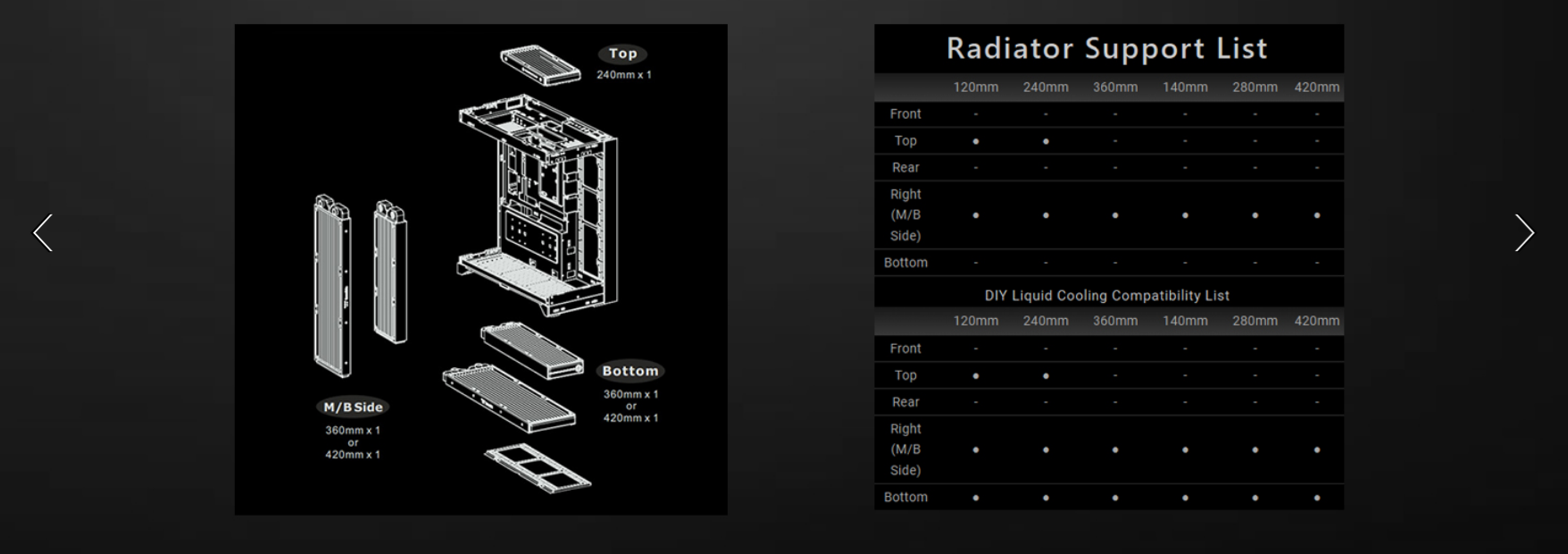Click Front row label in Radiator Support List
The height and width of the screenshot is (554, 1568).
[x=905, y=114]
